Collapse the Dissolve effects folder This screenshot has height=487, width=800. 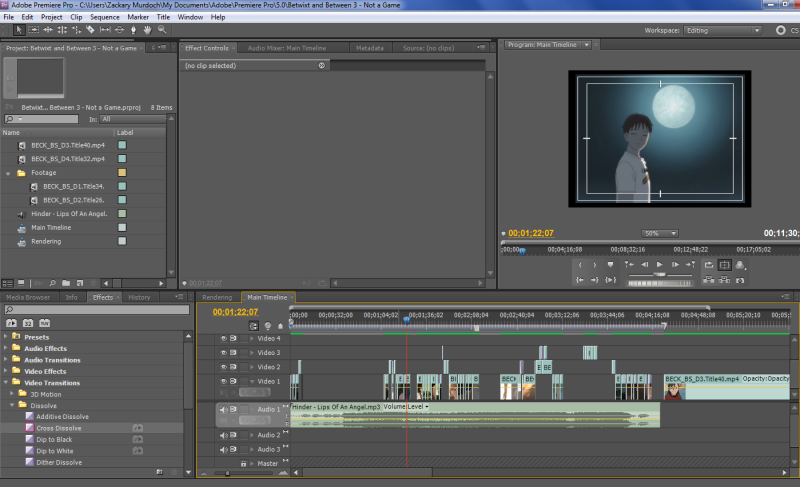coord(12,405)
